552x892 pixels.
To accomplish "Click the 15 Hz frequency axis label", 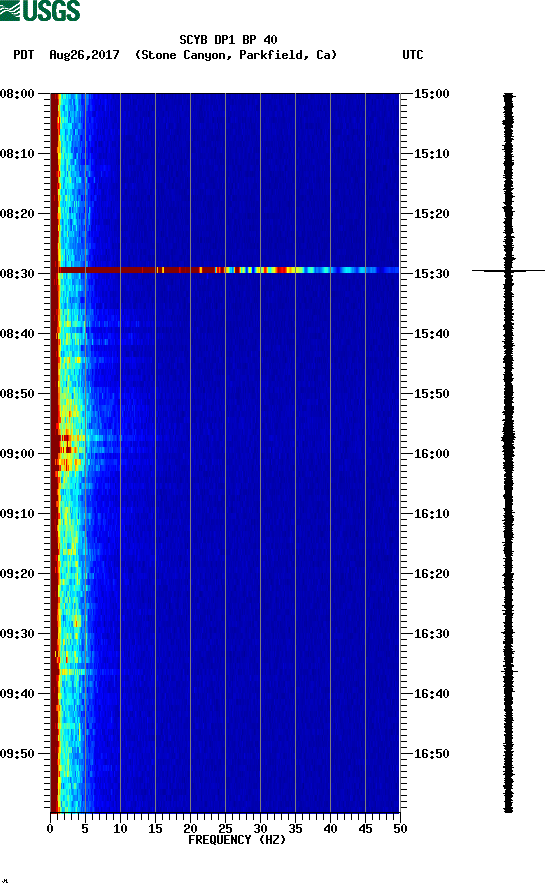I will tap(155, 829).
